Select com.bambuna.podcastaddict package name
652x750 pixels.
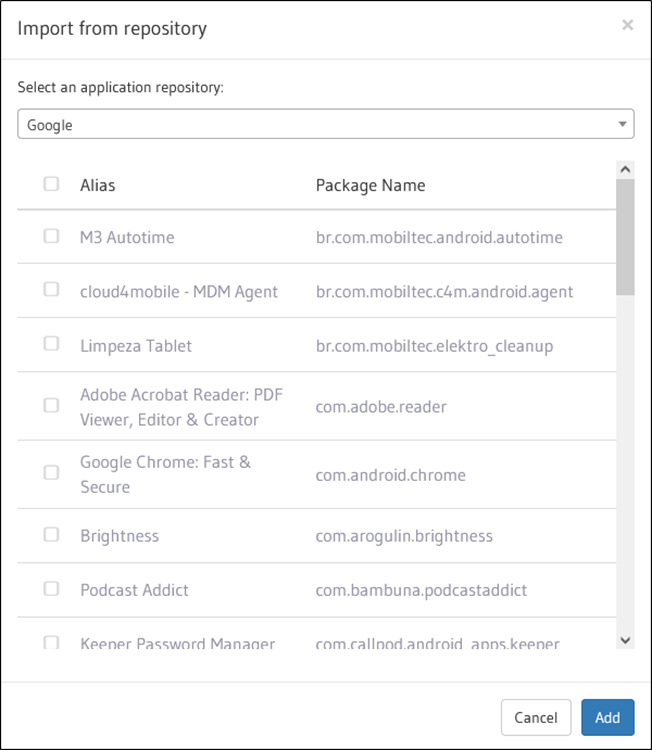pyautogui.click(x=421, y=591)
